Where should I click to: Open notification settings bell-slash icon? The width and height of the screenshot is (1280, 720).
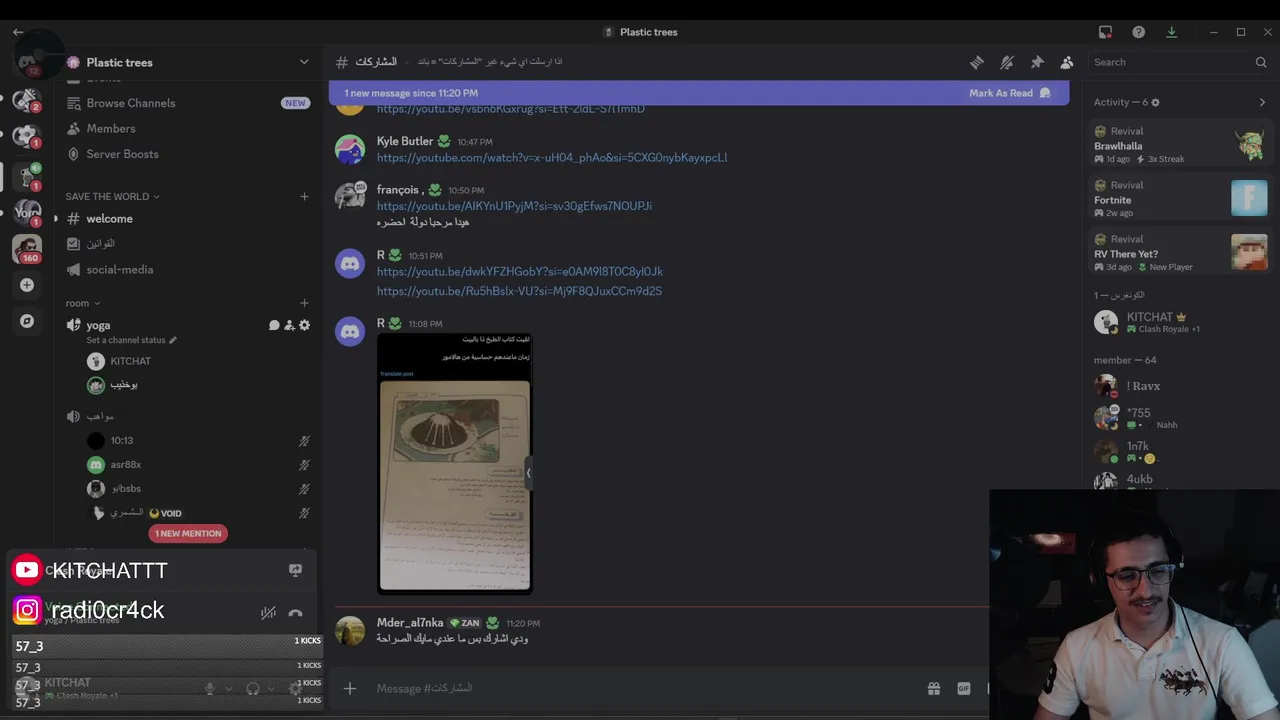tap(1007, 62)
